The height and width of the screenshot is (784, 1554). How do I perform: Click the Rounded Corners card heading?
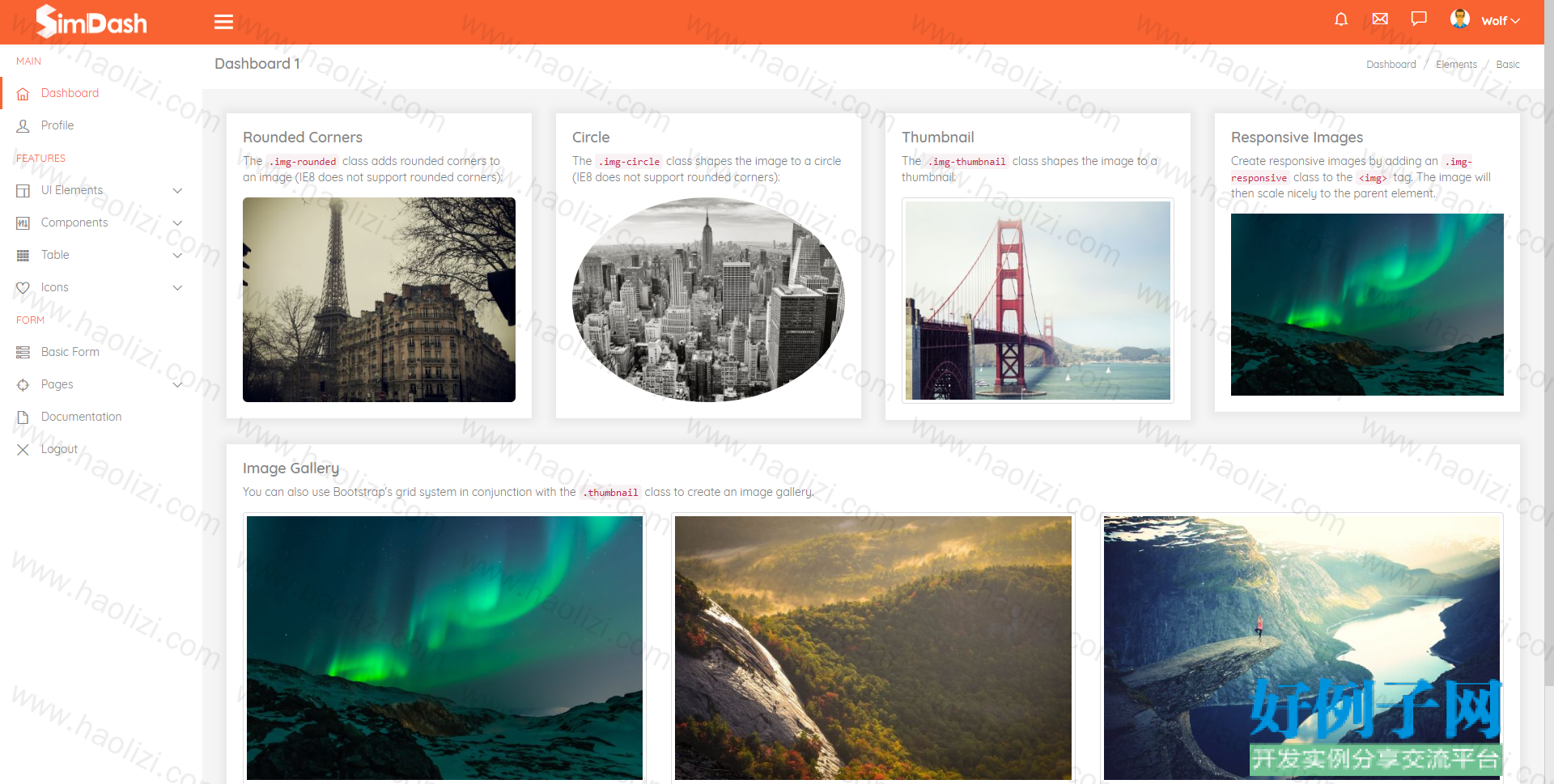[x=303, y=138]
